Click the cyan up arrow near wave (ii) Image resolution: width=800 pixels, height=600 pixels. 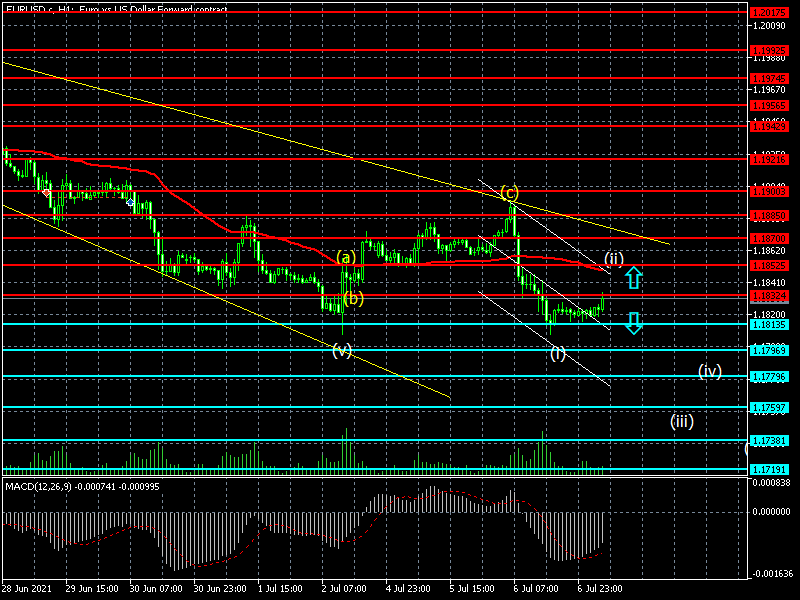pyautogui.click(x=633, y=278)
